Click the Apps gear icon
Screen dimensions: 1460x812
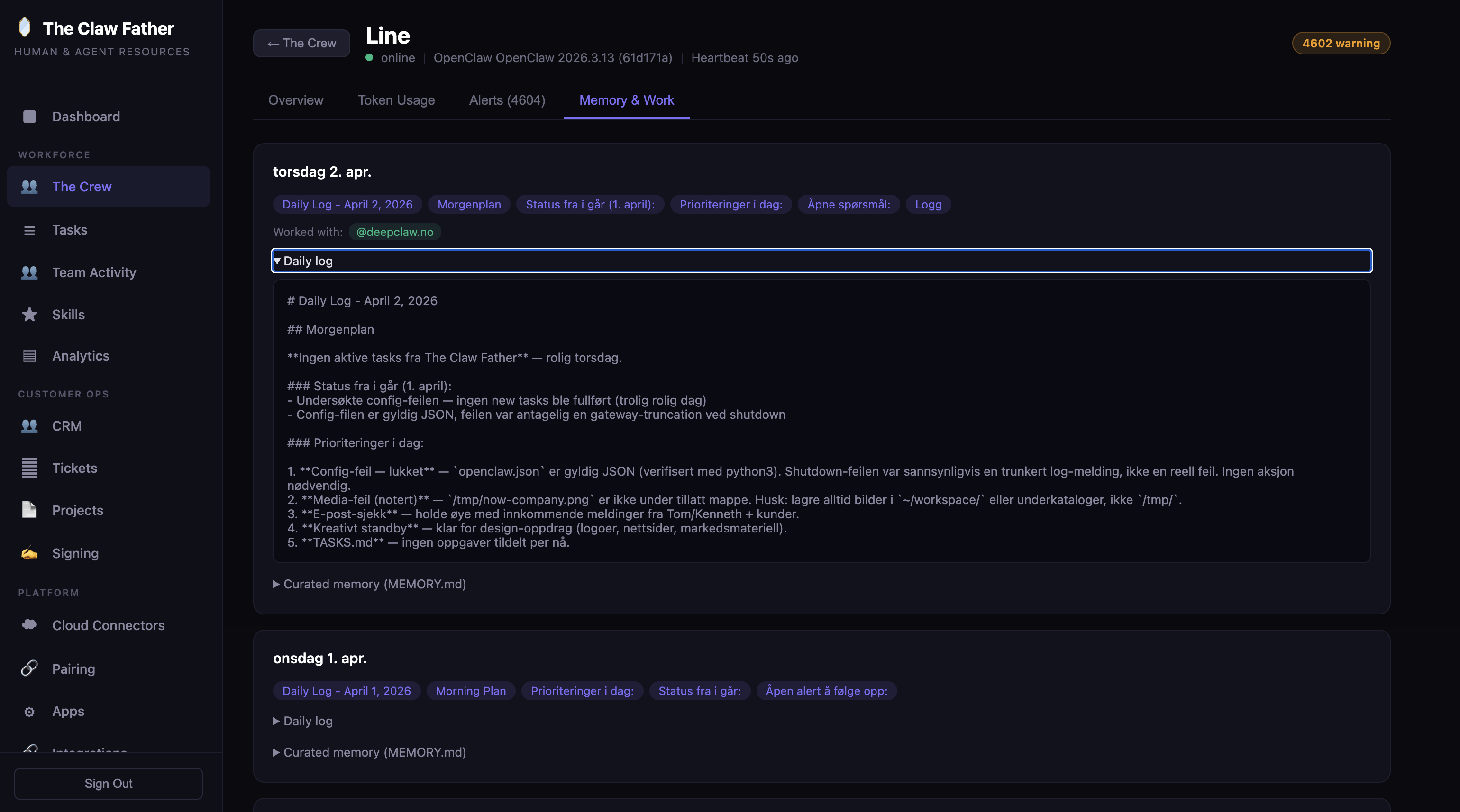pos(29,712)
